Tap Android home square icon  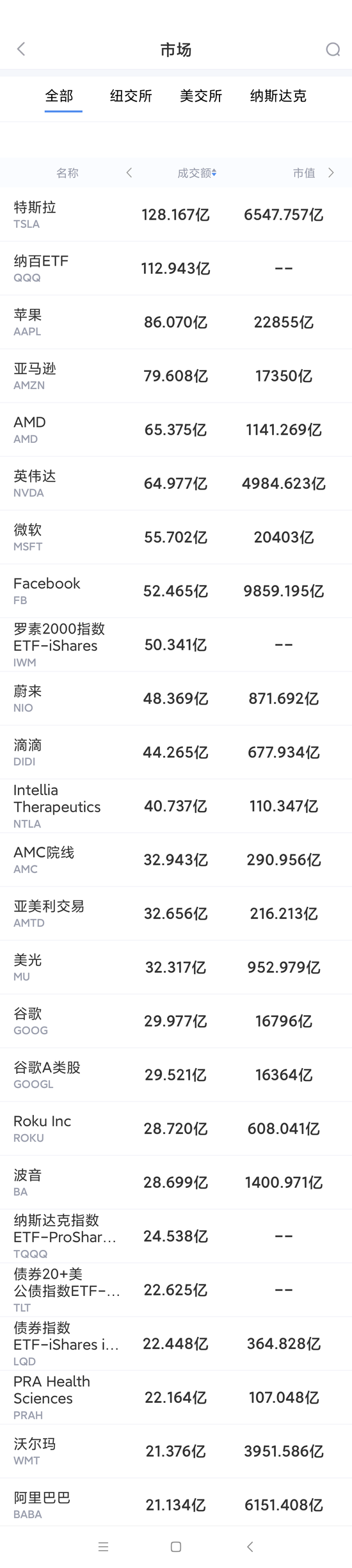click(176, 1547)
